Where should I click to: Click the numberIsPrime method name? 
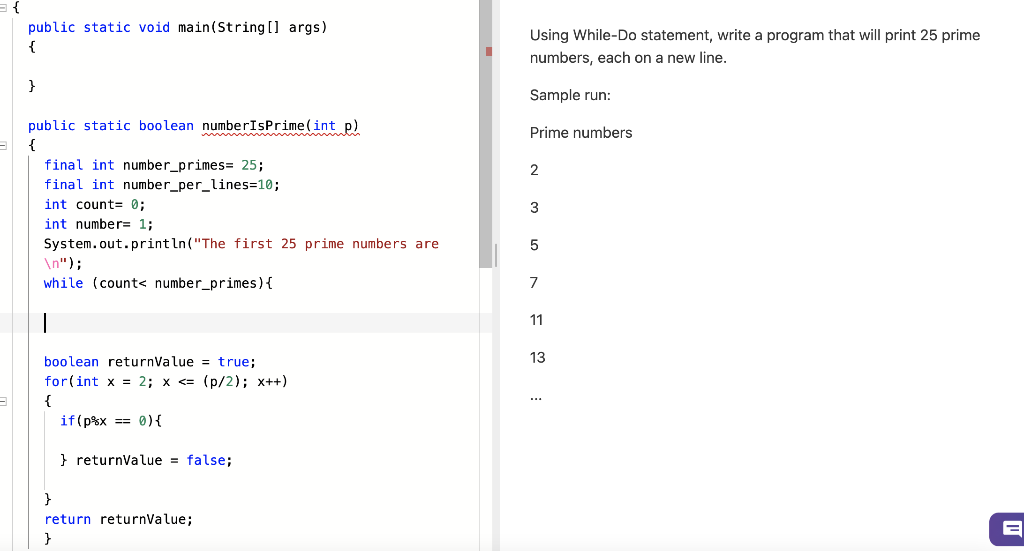253,125
